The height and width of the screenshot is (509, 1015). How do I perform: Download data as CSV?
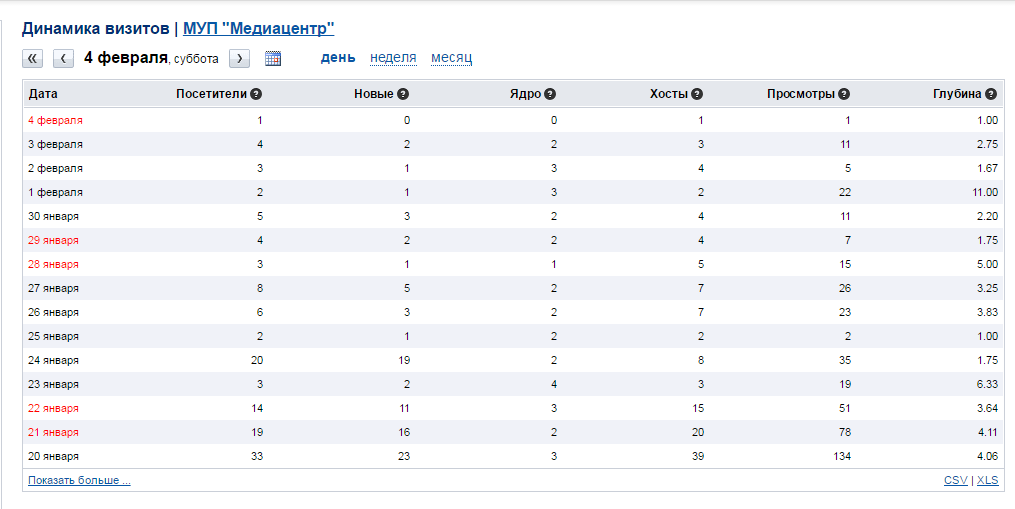955,480
